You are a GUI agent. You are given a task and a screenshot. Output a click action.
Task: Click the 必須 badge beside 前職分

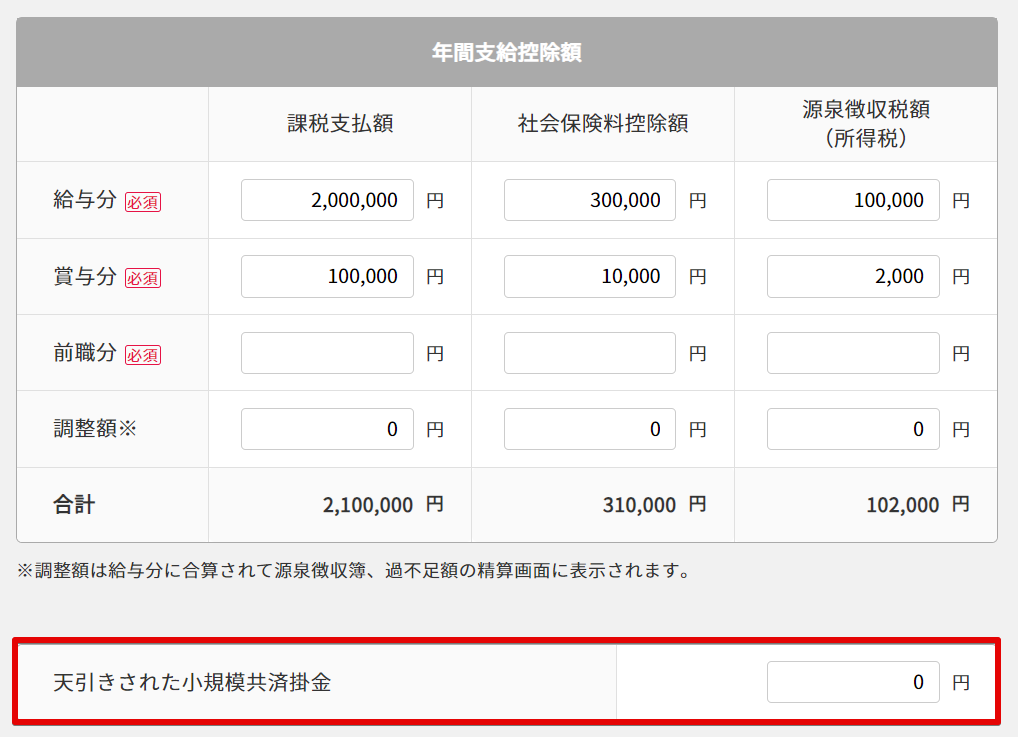(143, 355)
